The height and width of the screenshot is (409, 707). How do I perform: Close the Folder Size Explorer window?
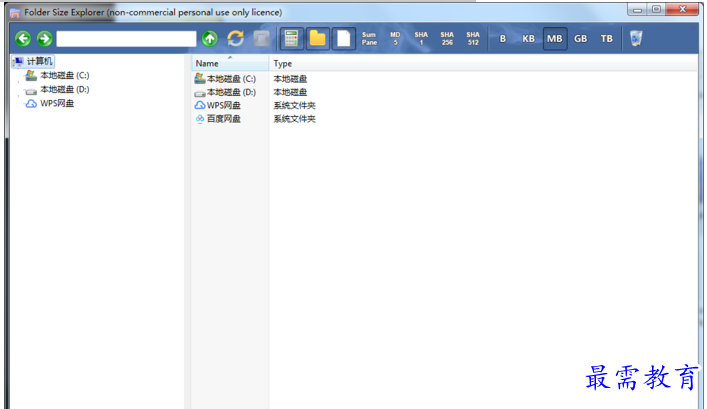(x=682, y=9)
